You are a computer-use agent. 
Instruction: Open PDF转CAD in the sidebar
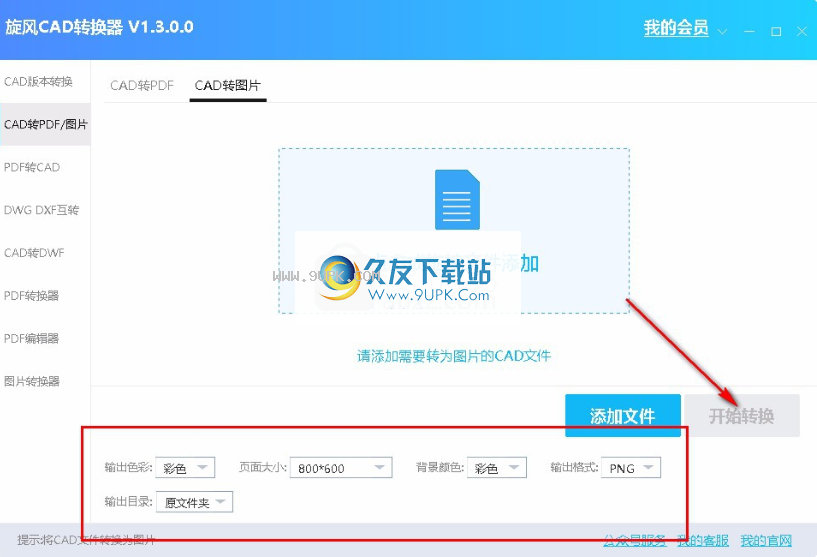tap(45, 167)
